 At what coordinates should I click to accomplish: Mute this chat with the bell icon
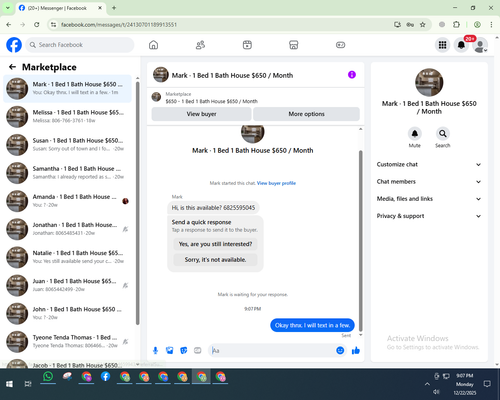[x=415, y=134]
